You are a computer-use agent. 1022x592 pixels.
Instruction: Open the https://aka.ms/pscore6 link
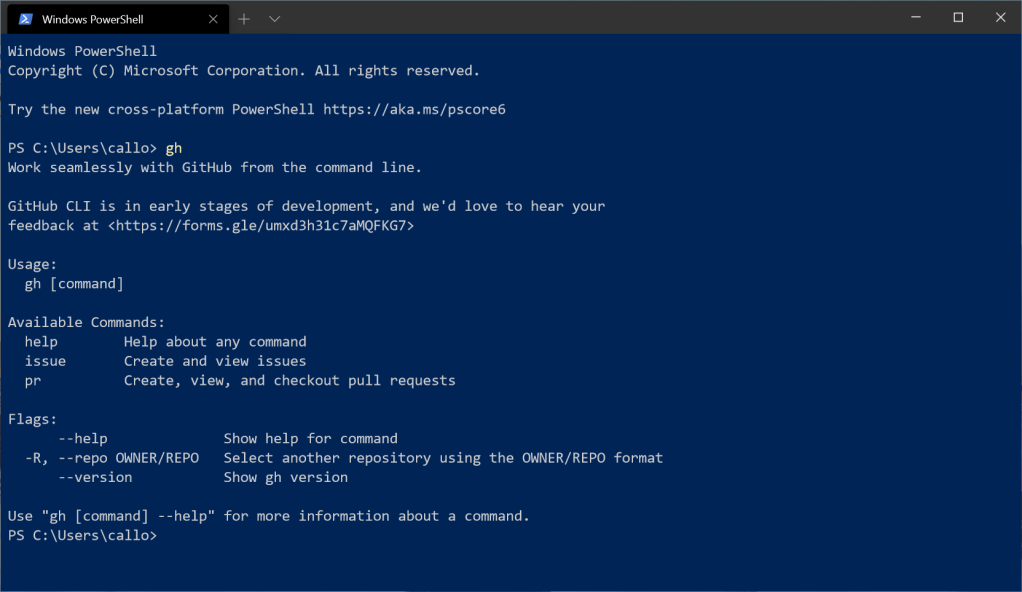pos(414,109)
